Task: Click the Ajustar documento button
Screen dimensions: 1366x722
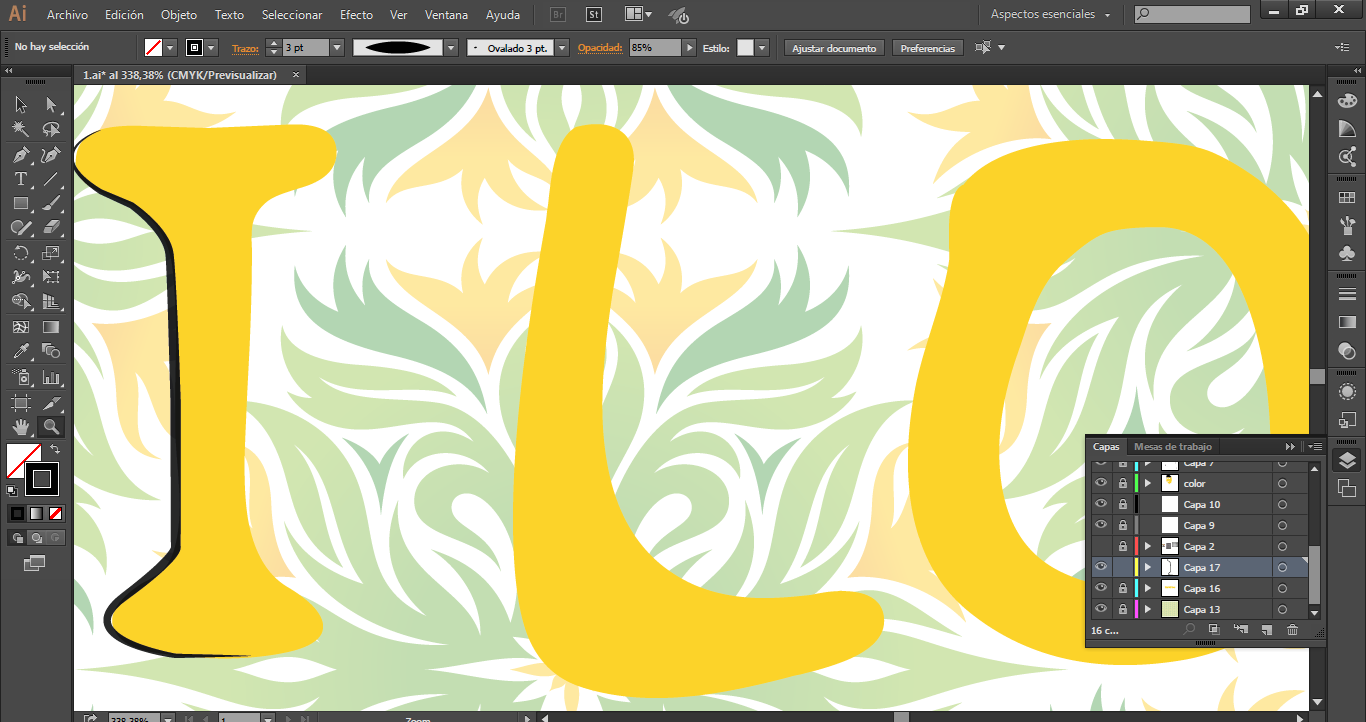Action: (x=834, y=48)
